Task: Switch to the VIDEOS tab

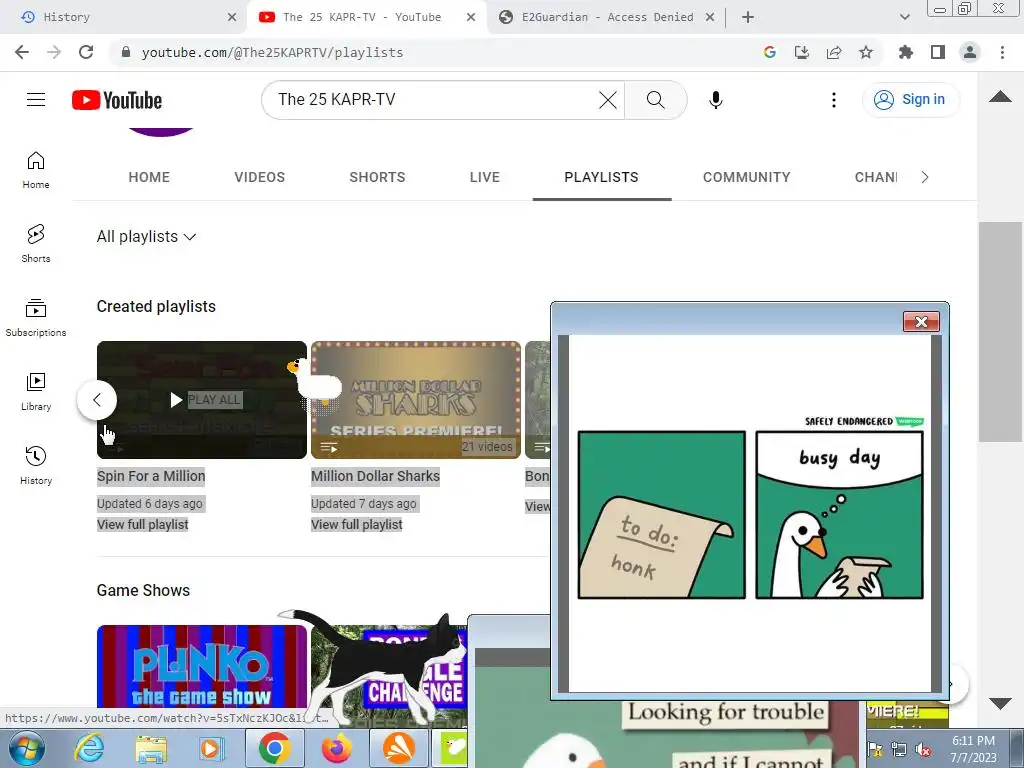Action: click(259, 177)
